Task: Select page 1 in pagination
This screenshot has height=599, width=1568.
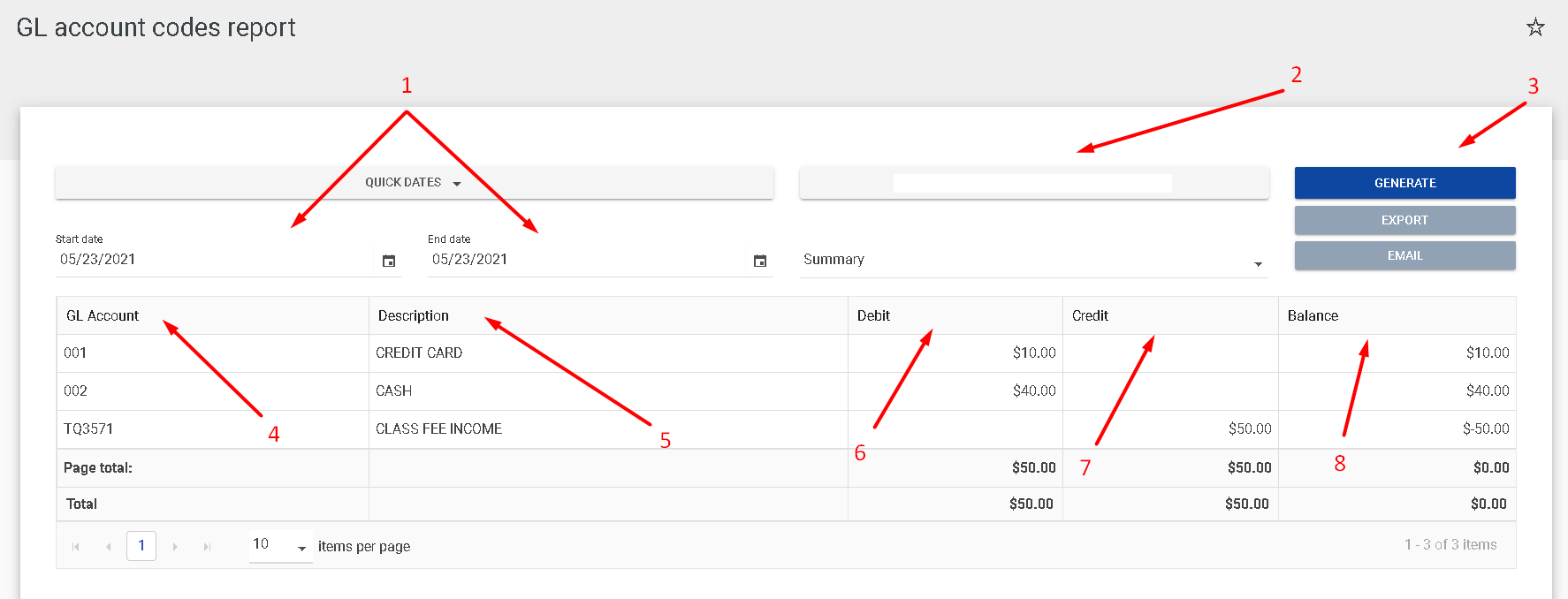Action: [141, 546]
